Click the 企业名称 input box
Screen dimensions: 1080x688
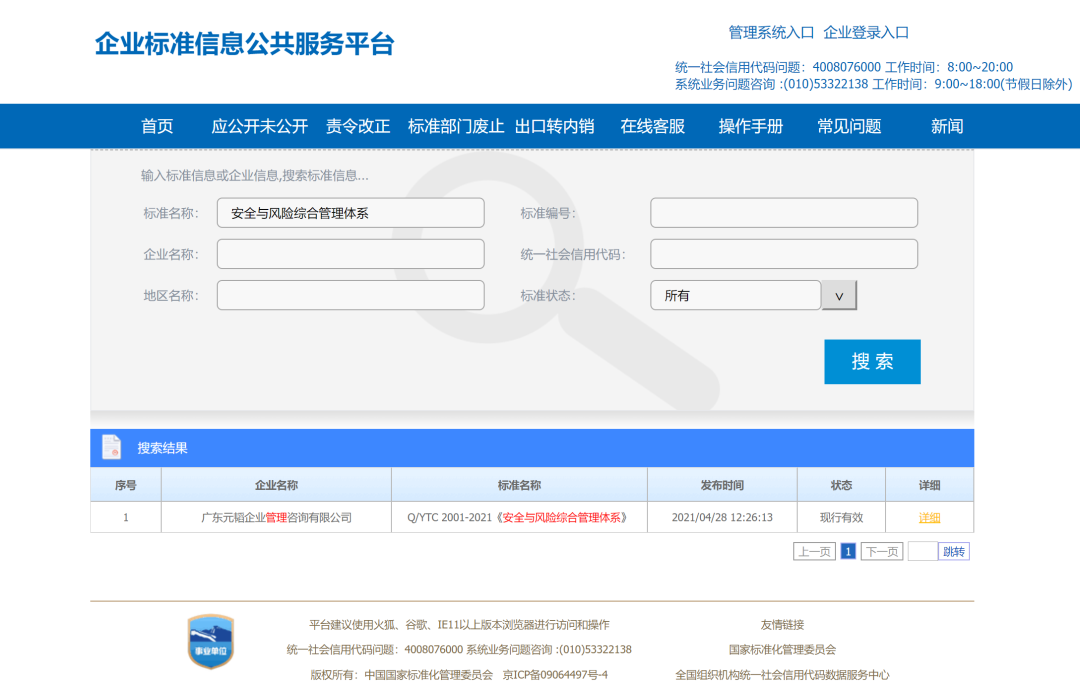(x=350, y=254)
